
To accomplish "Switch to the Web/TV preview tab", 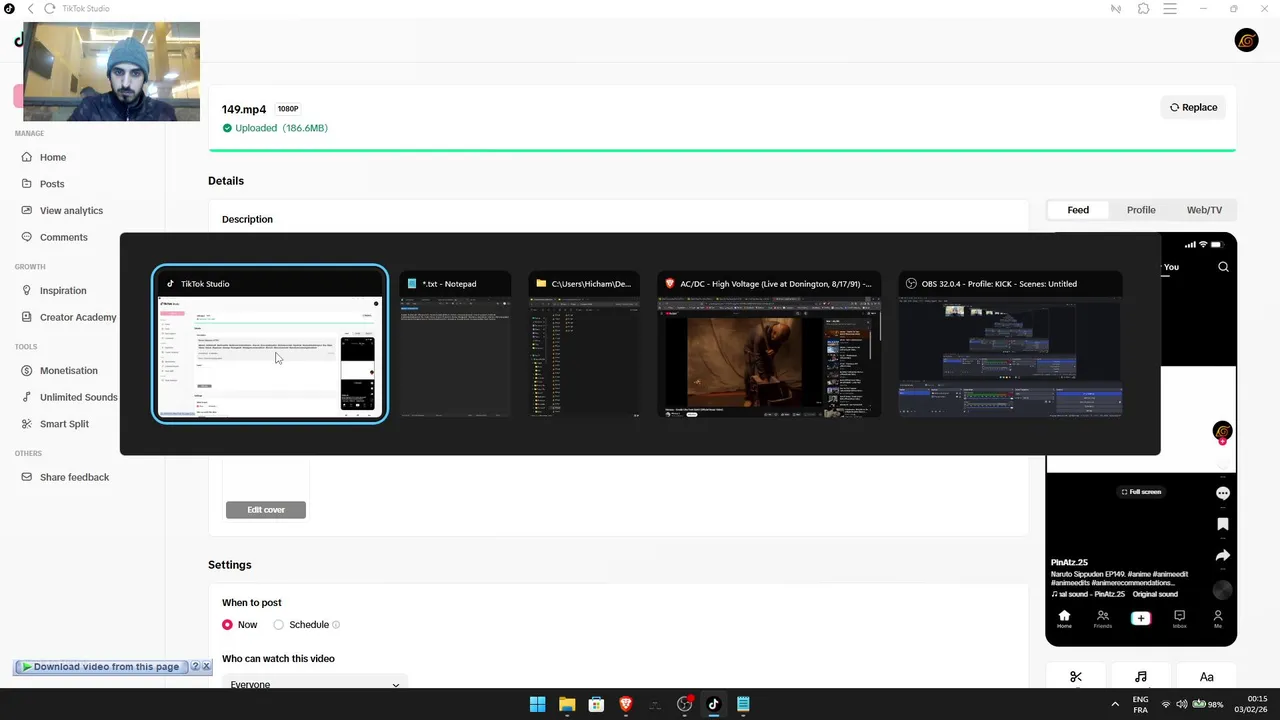I will pos(1204,210).
